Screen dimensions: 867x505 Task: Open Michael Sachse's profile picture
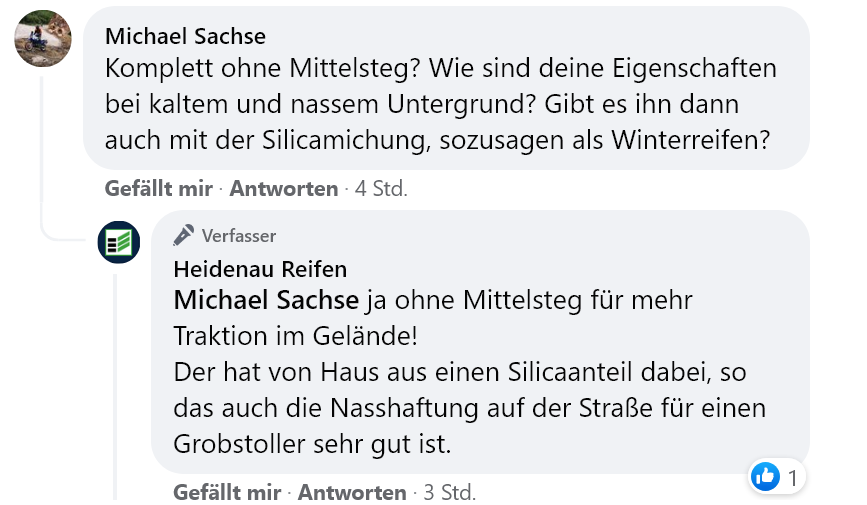coord(43,40)
